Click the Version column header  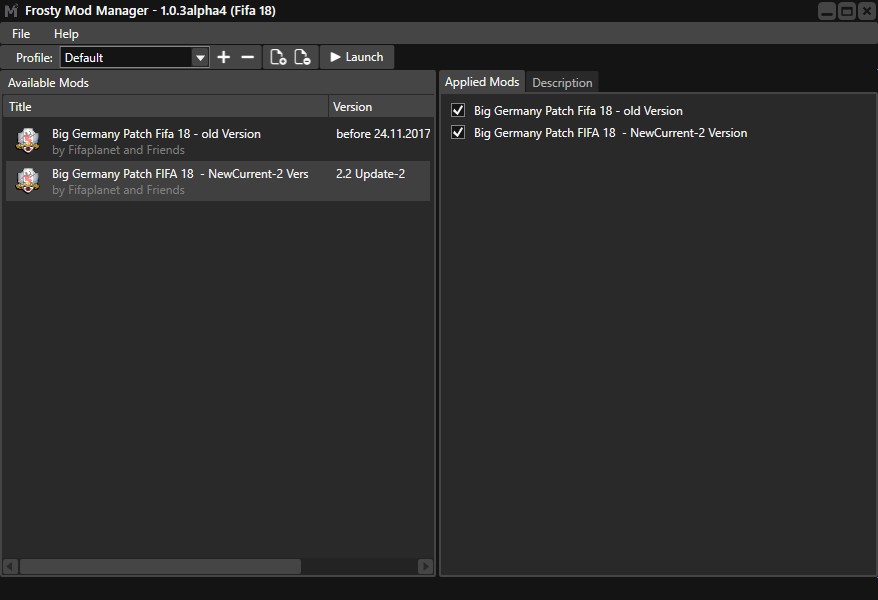(x=381, y=106)
